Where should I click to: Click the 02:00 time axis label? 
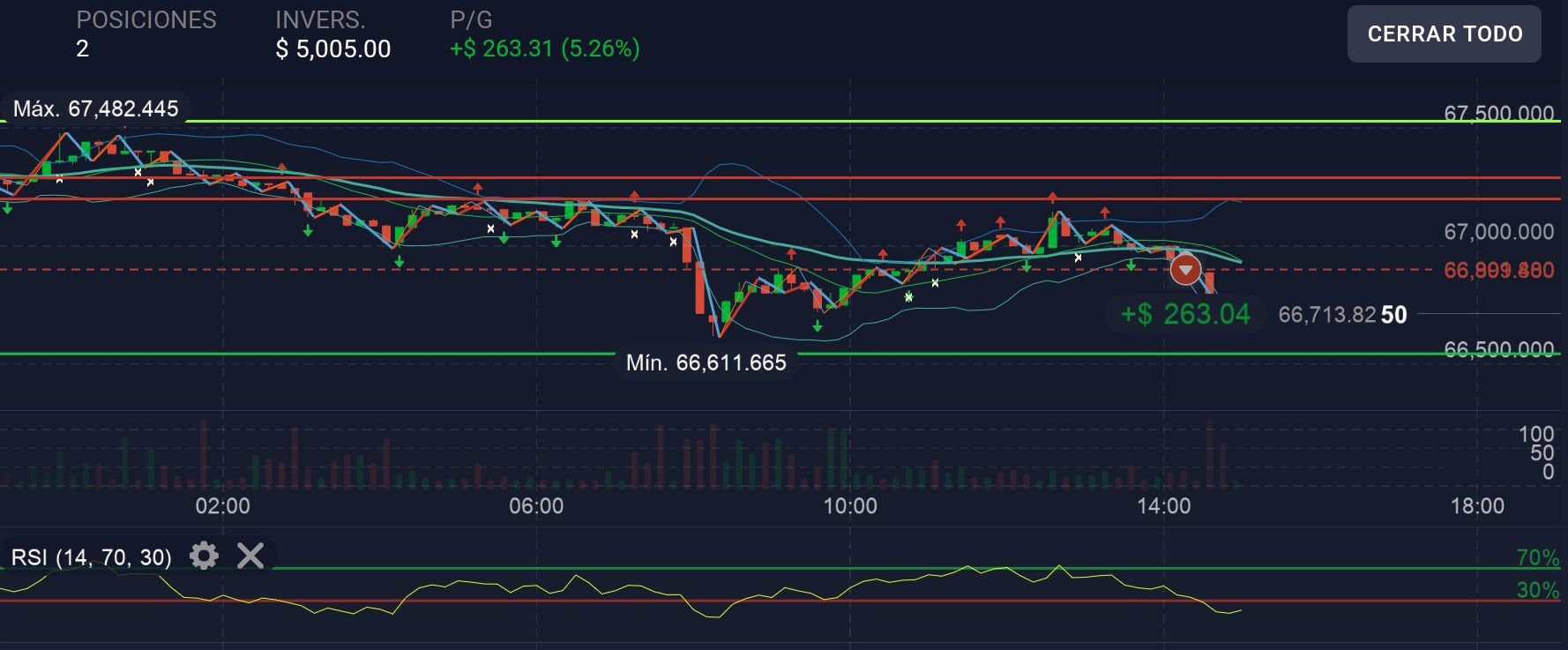[x=222, y=505]
